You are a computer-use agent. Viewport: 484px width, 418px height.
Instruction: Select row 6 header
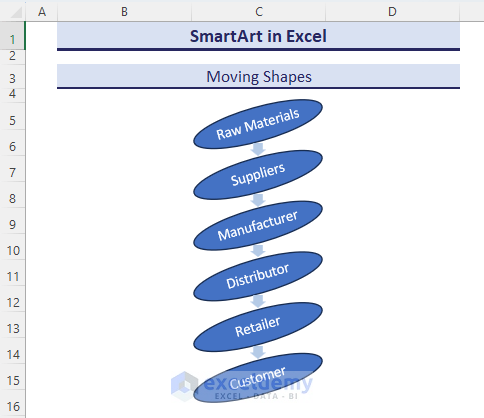(12, 143)
